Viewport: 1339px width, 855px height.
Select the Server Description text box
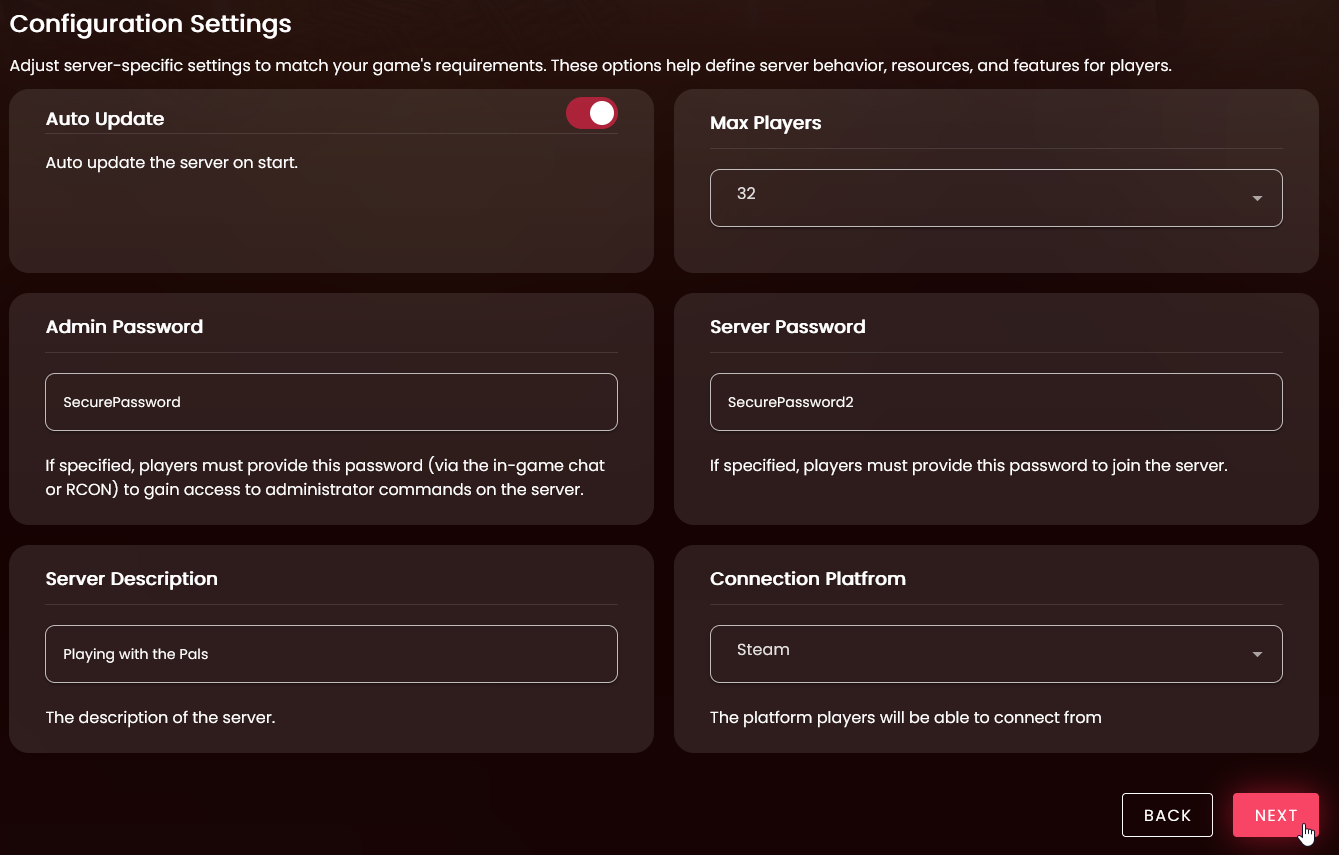pos(331,654)
